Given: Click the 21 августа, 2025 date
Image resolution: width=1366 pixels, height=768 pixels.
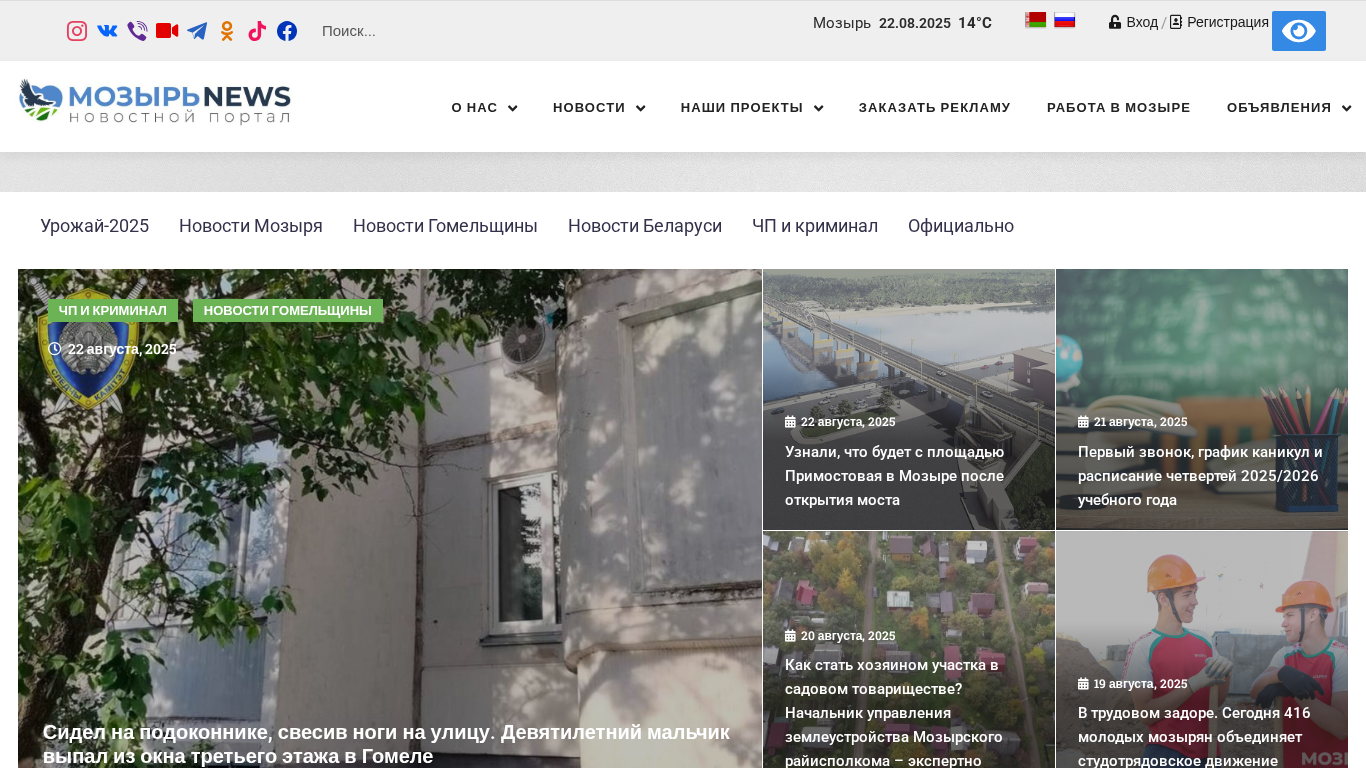Looking at the screenshot, I should click(1133, 422).
